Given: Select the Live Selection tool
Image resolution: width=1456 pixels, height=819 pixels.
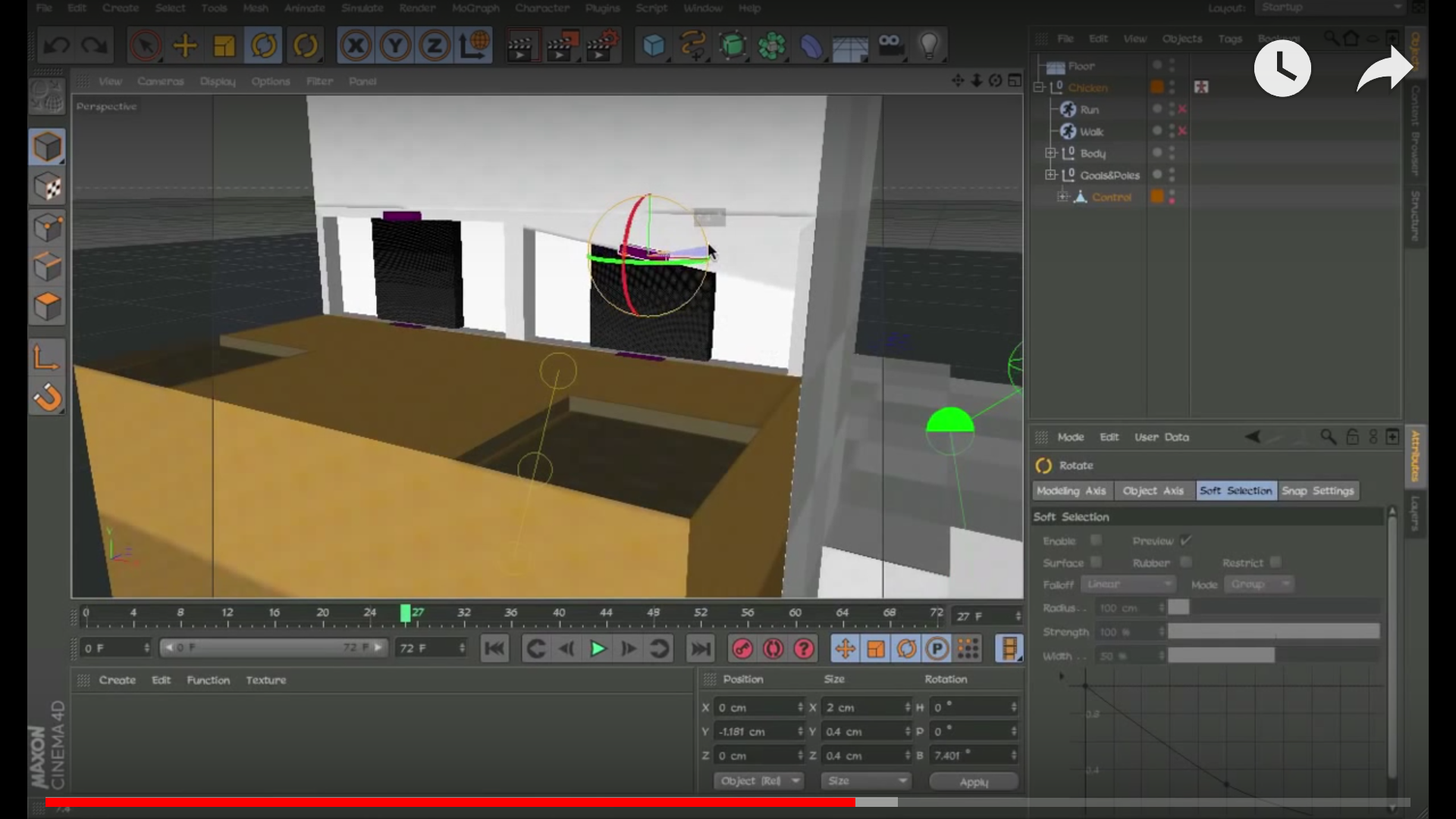Looking at the screenshot, I should pos(145,46).
